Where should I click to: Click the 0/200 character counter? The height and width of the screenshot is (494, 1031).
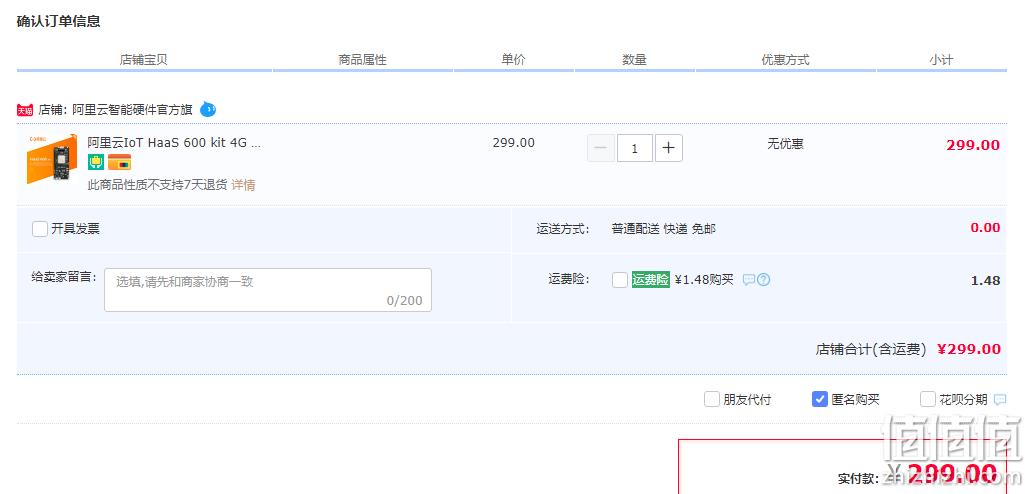(404, 301)
